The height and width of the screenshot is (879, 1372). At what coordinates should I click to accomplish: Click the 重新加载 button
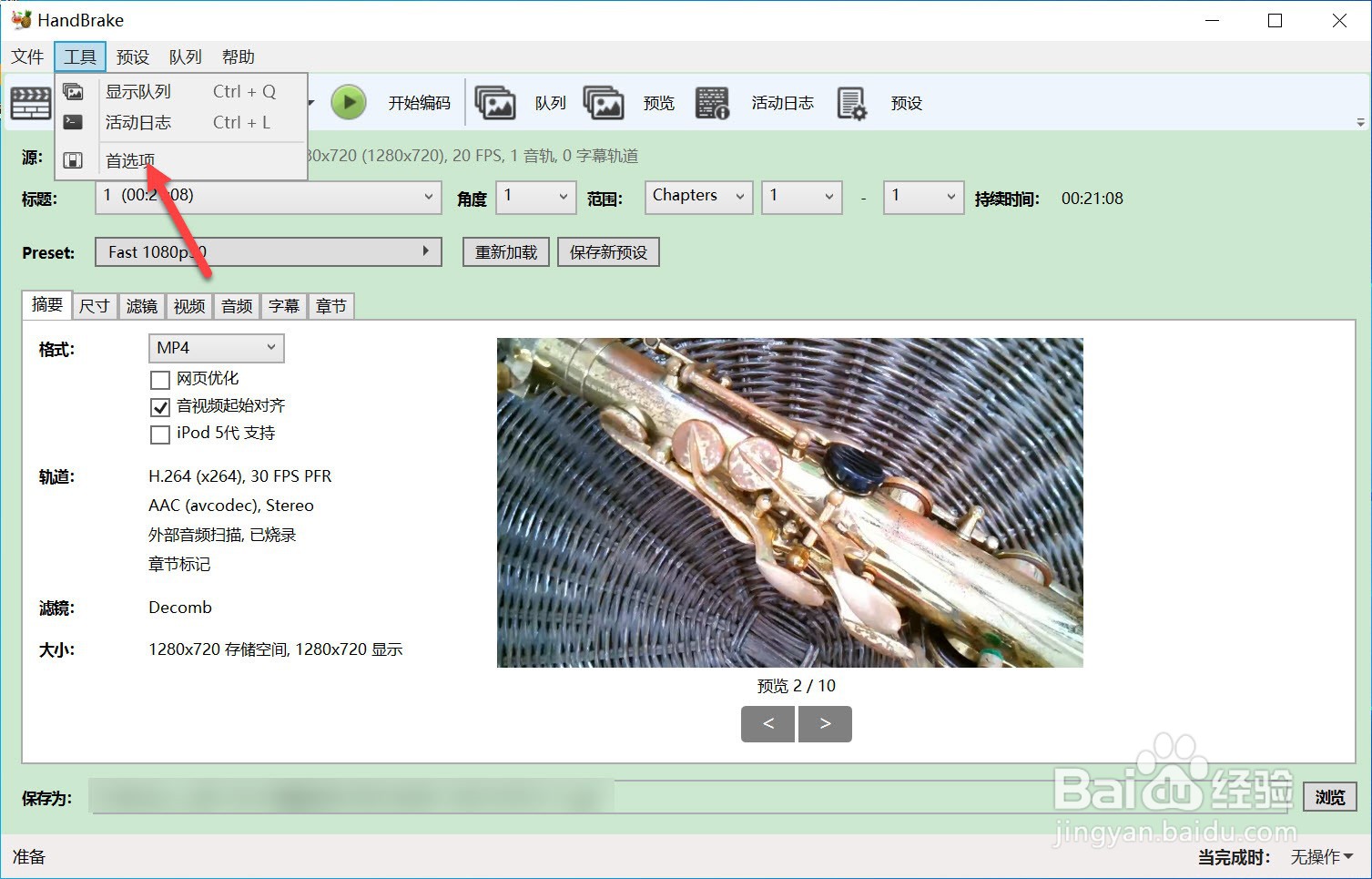point(506,252)
